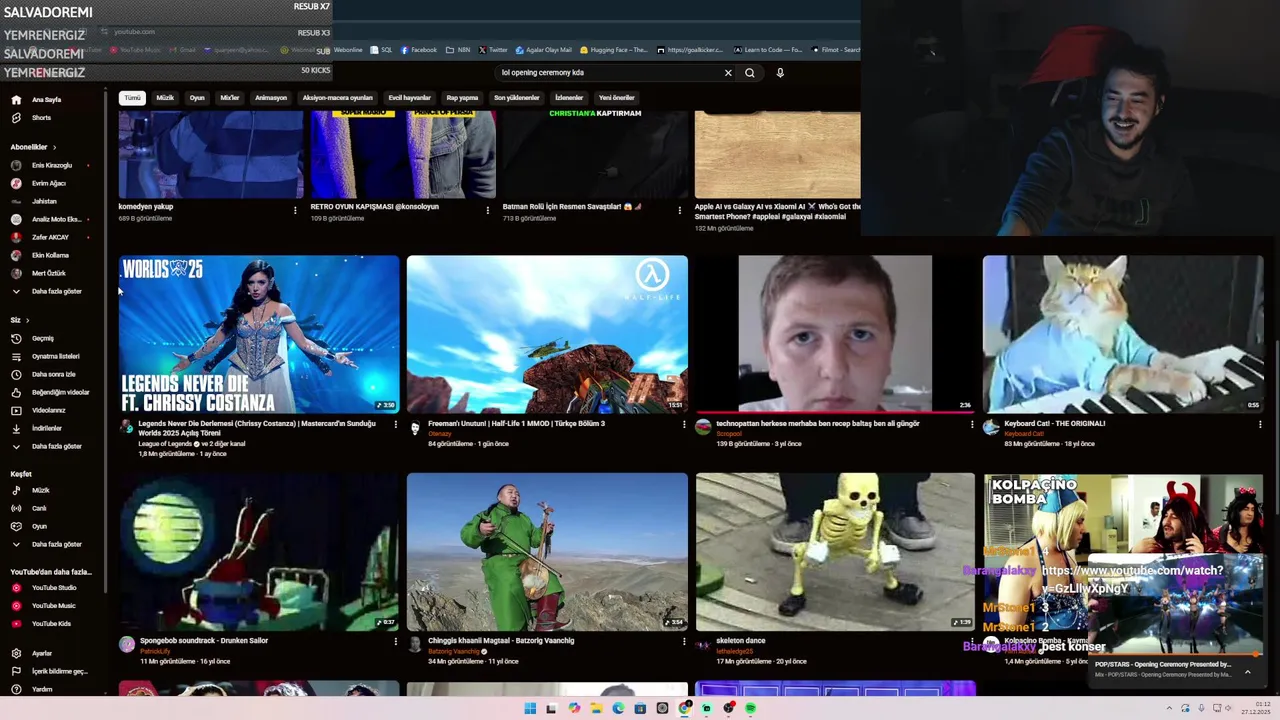Open options menu for Spongebob Drunken Sailor video
Viewport: 1280px width, 720px height.
click(396, 642)
